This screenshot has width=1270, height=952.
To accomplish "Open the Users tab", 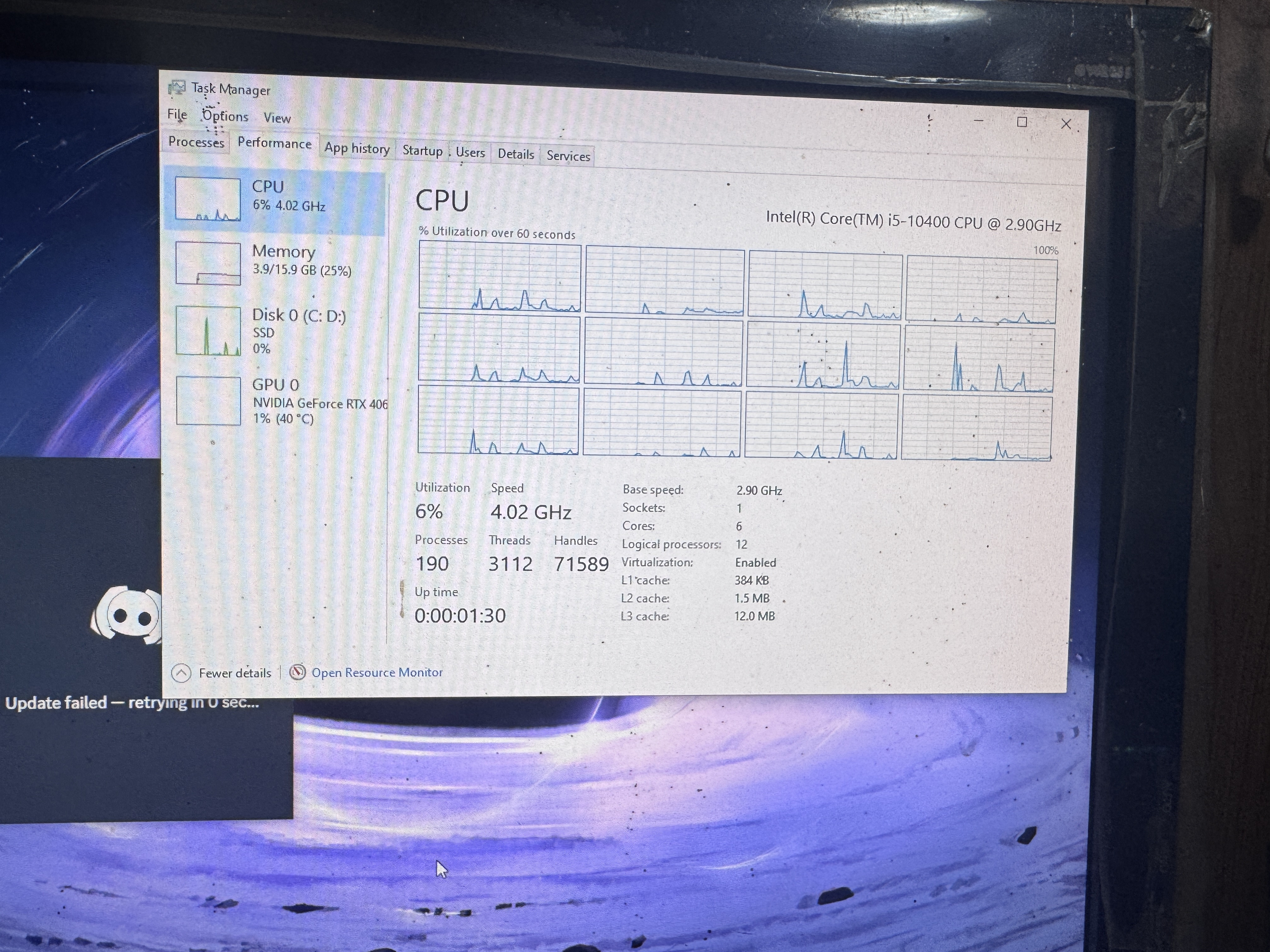I will [x=470, y=153].
